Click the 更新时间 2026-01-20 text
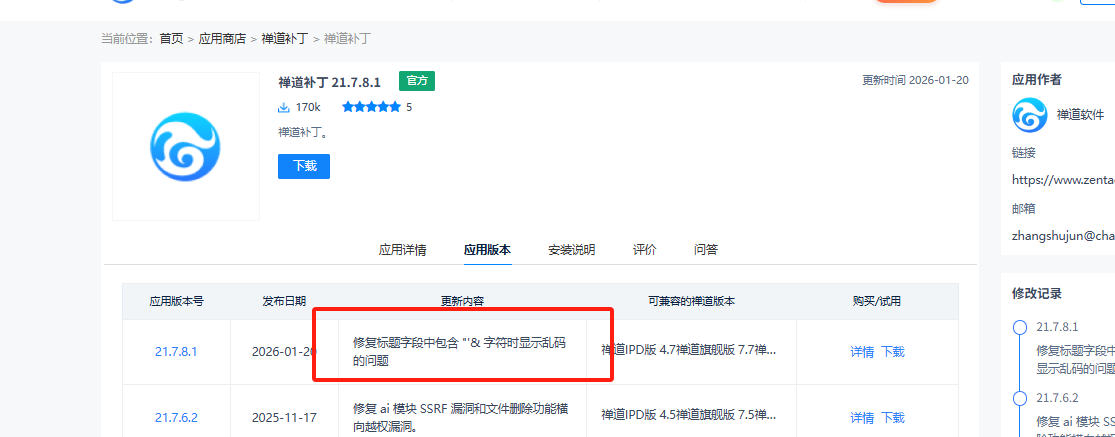 pos(915,80)
